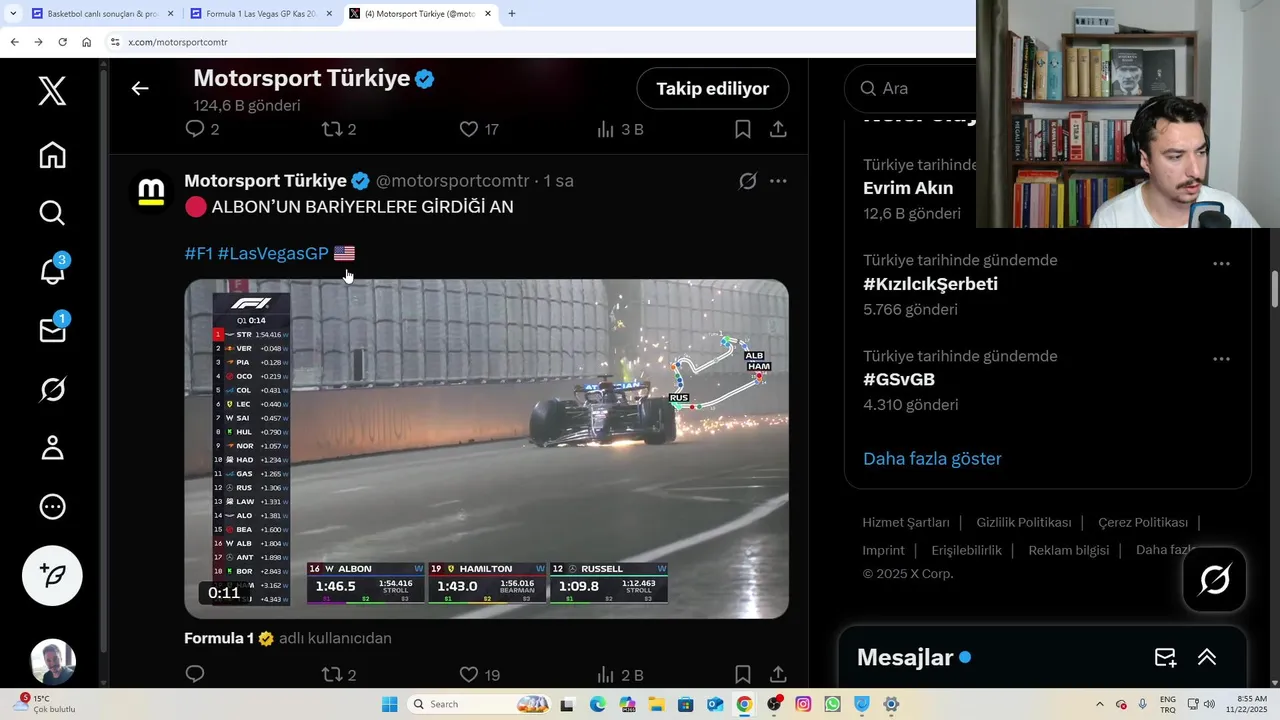Open the tab search dropdown arrow
This screenshot has height=720, width=1280.
point(12,14)
